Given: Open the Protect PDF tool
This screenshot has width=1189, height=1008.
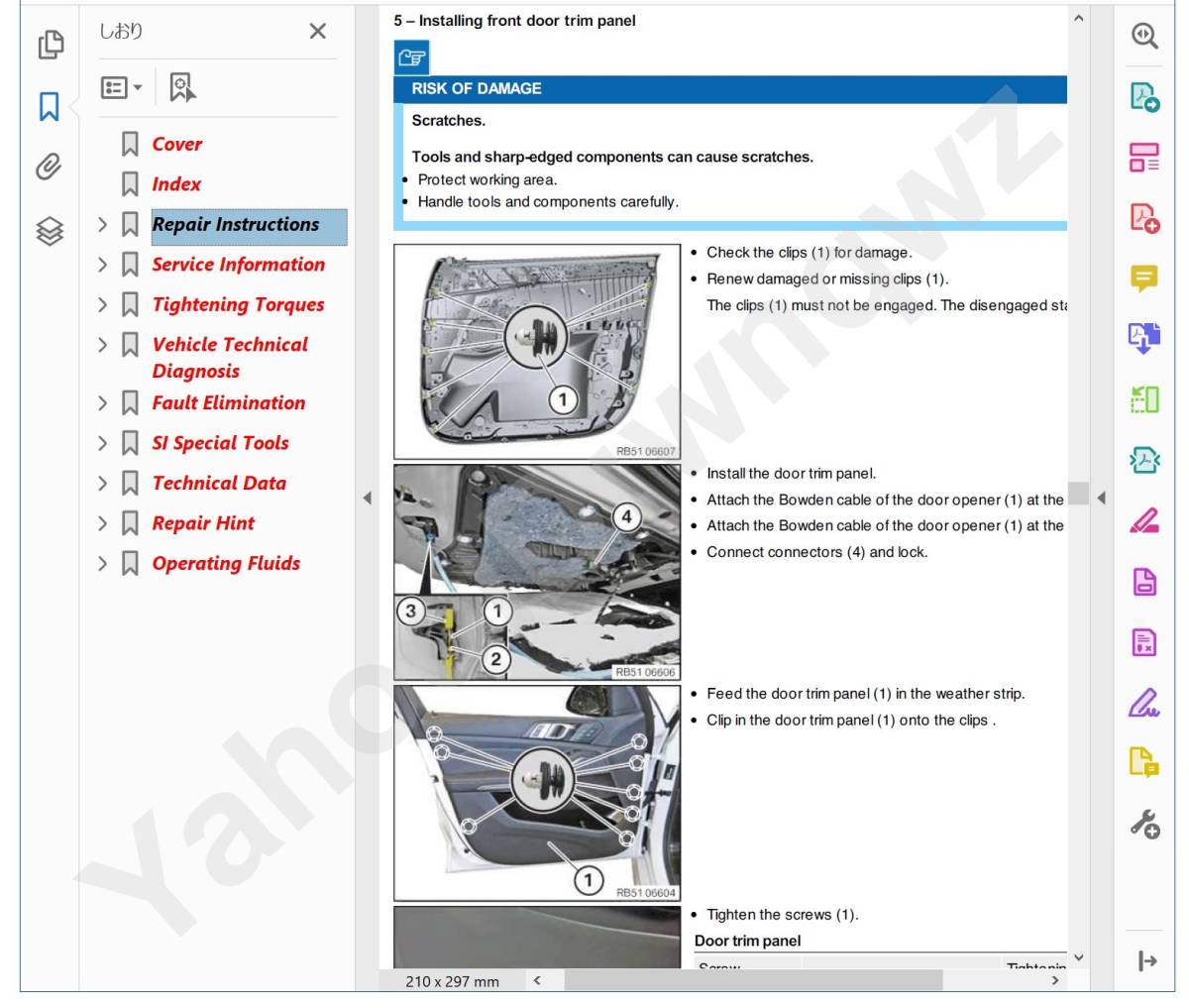Looking at the screenshot, I should 1144,582.
